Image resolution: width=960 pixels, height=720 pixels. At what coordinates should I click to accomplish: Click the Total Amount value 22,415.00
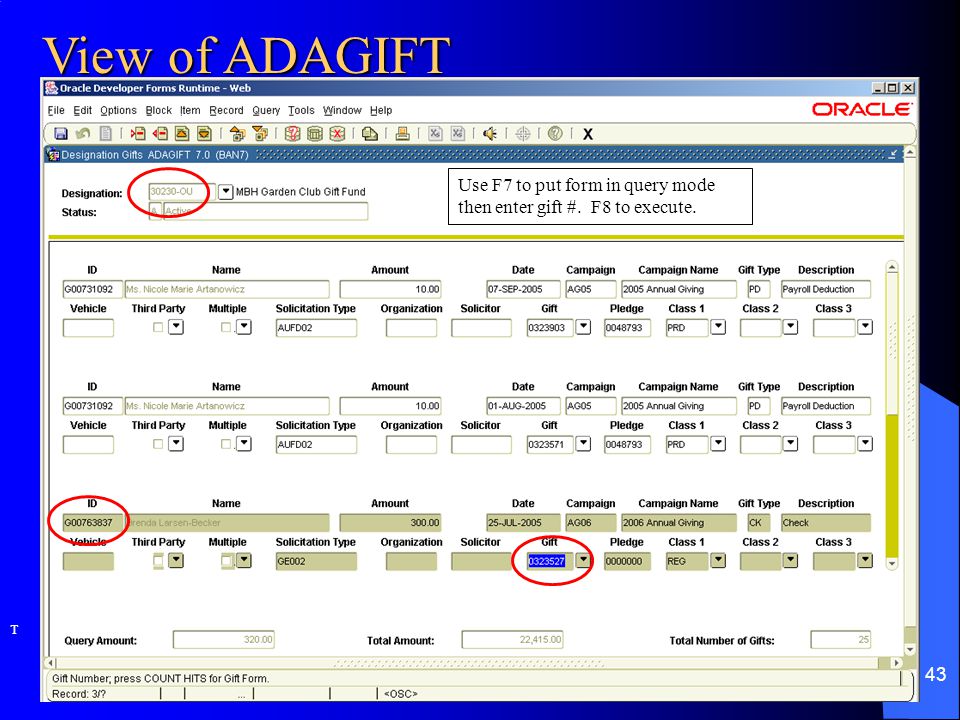[x=512, y=640]
